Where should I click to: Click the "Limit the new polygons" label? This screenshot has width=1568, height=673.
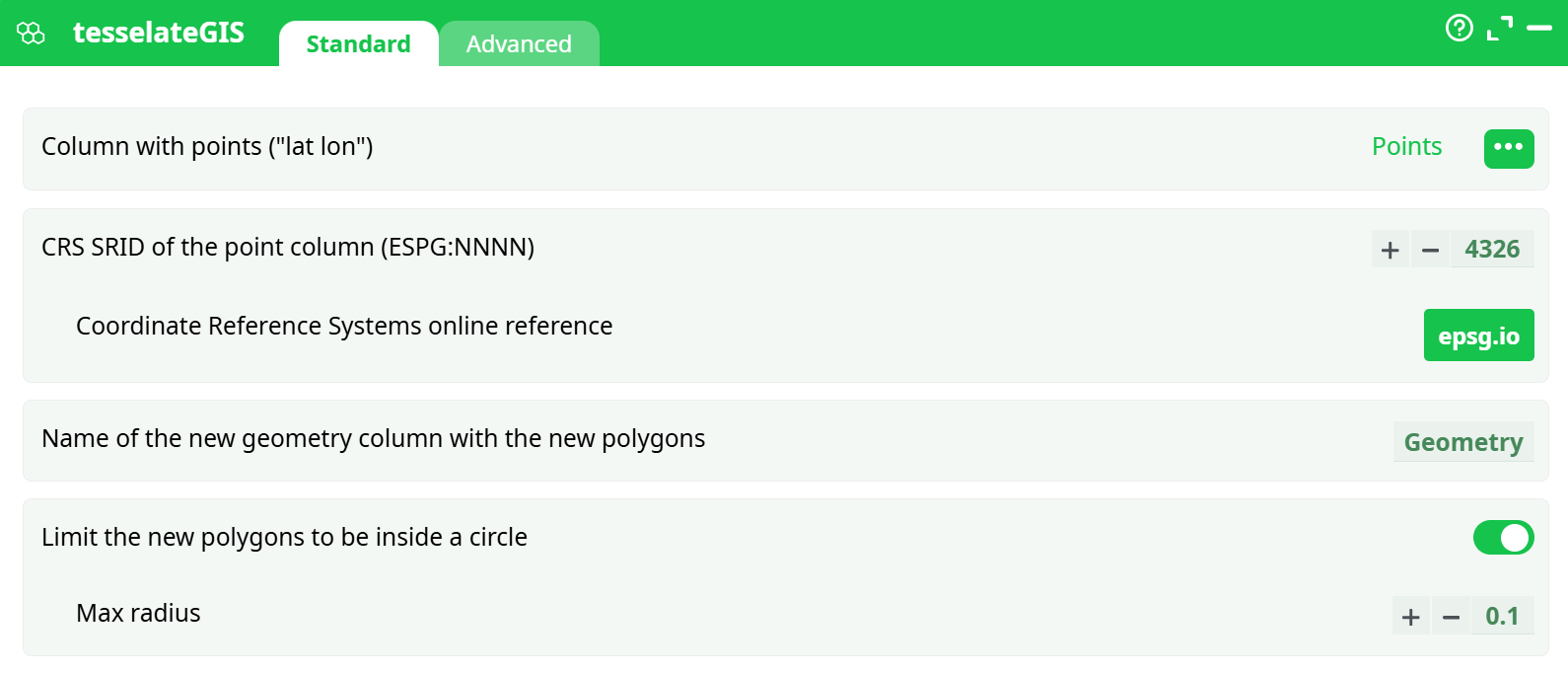tap(284, 537)
